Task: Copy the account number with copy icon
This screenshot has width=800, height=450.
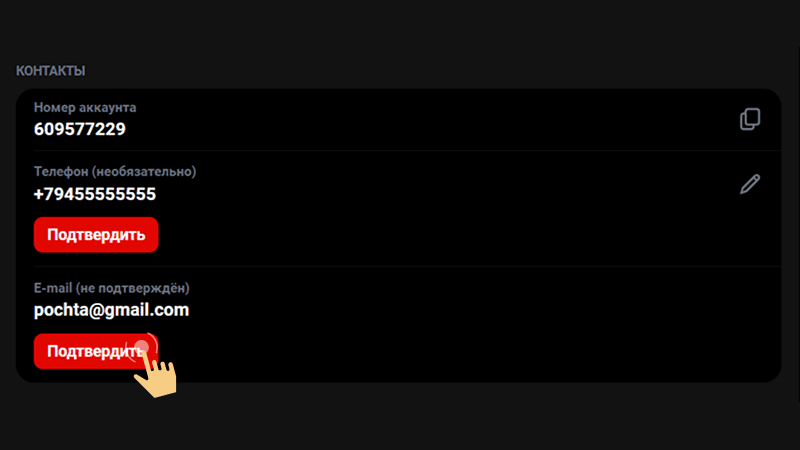Action: pyautogui.click(x=750, y=119)
